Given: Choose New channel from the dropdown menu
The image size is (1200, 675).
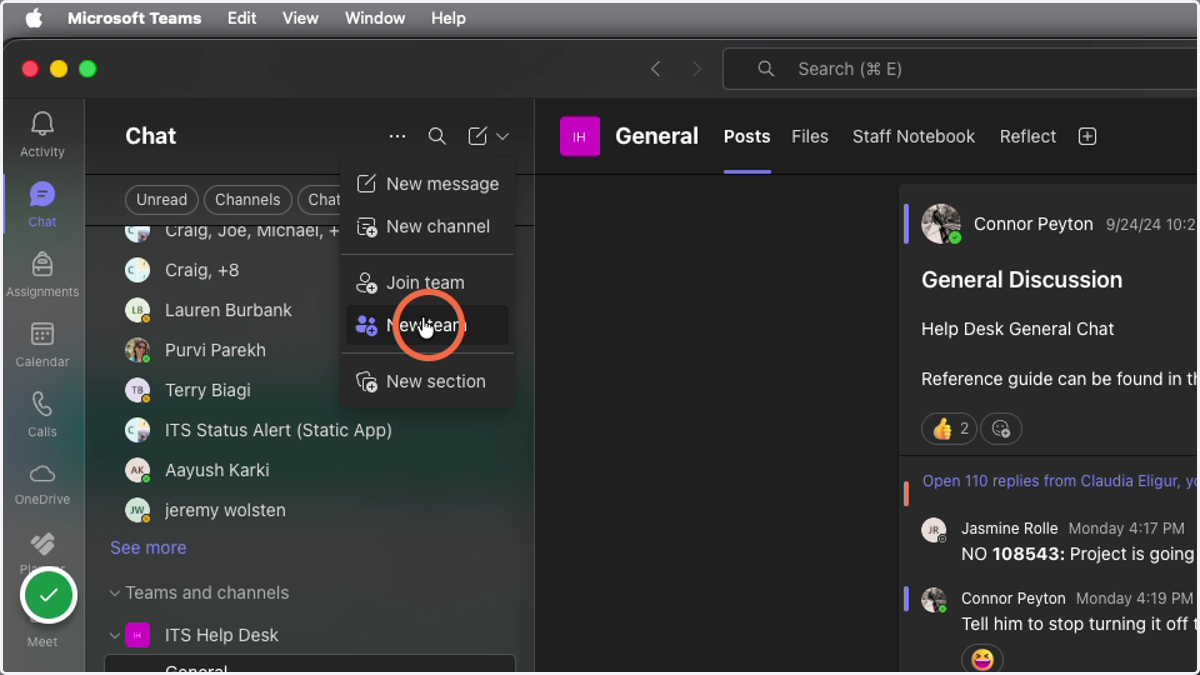Looking at the screenshot, I should click(x=427, y=227).
